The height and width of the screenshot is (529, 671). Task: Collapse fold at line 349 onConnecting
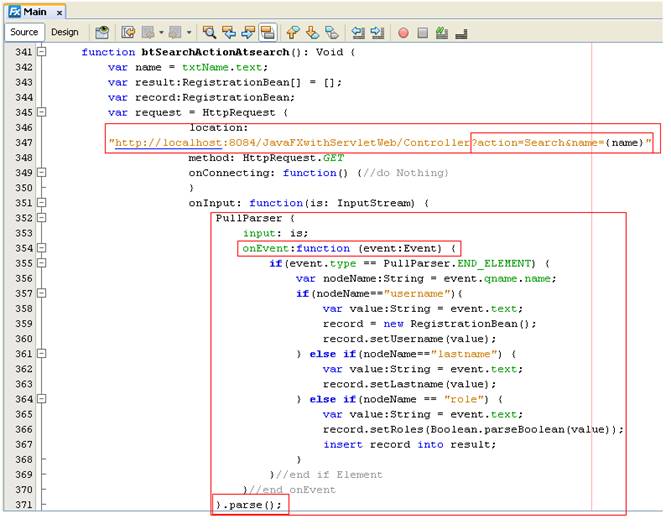(x=42, y=172)
